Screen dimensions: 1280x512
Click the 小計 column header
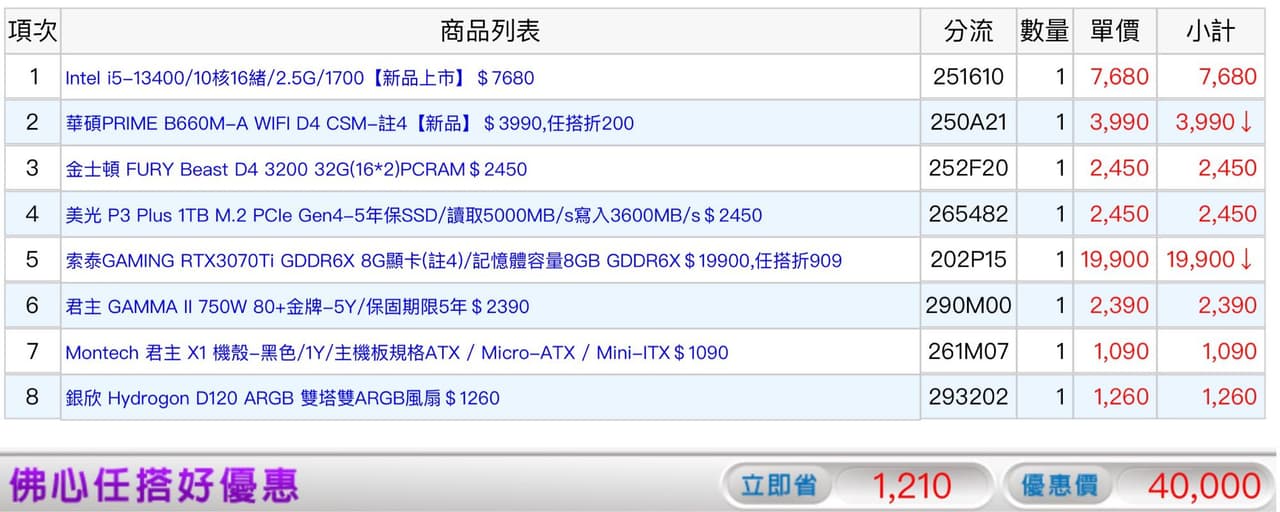click(x=1210, y=31)
